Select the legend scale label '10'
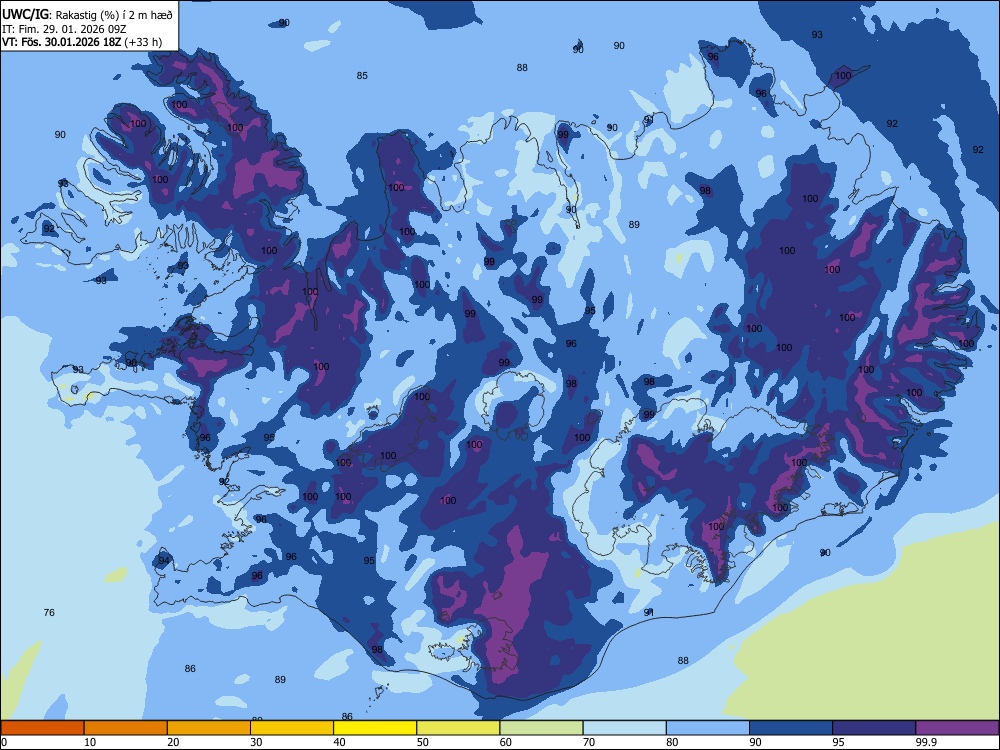1000x750 pixels. click(x=90, y=742)
